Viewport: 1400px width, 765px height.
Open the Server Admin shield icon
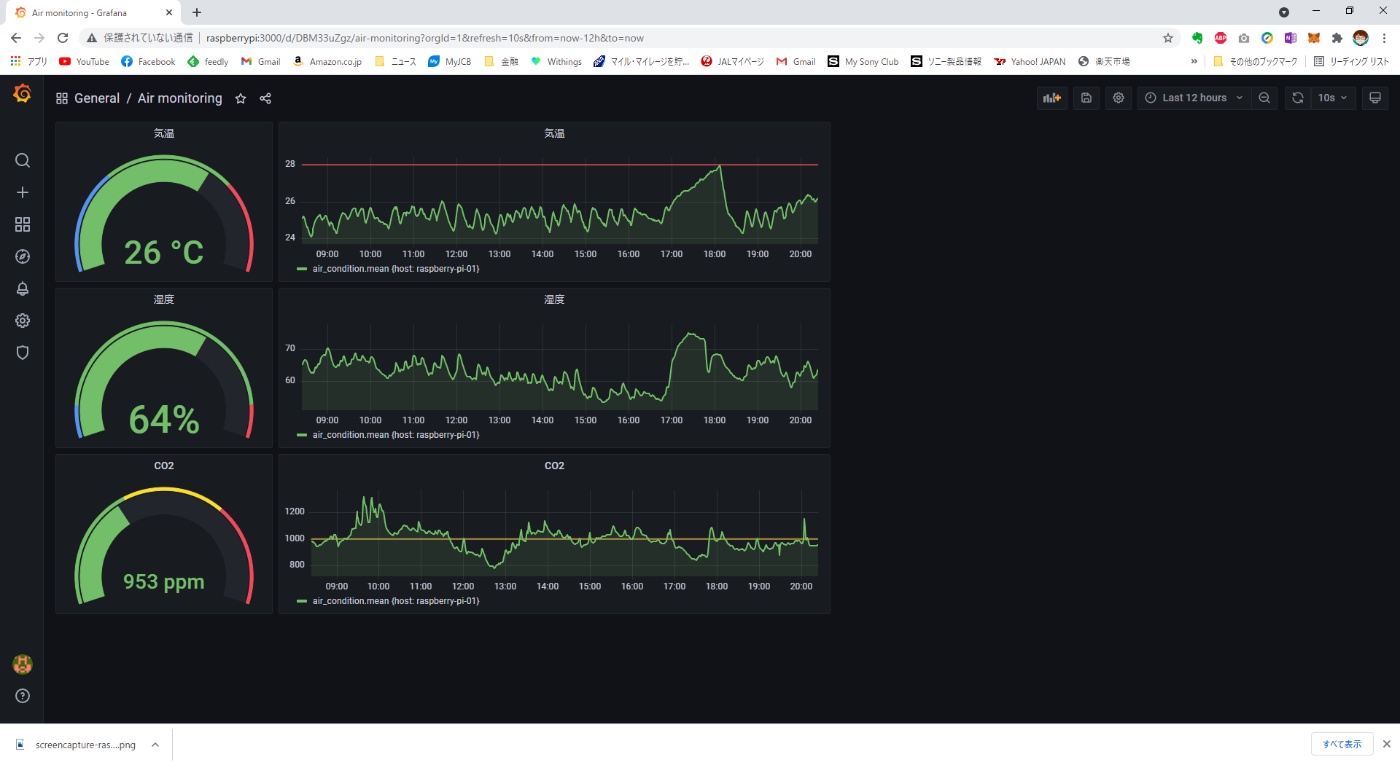[22, 352]
